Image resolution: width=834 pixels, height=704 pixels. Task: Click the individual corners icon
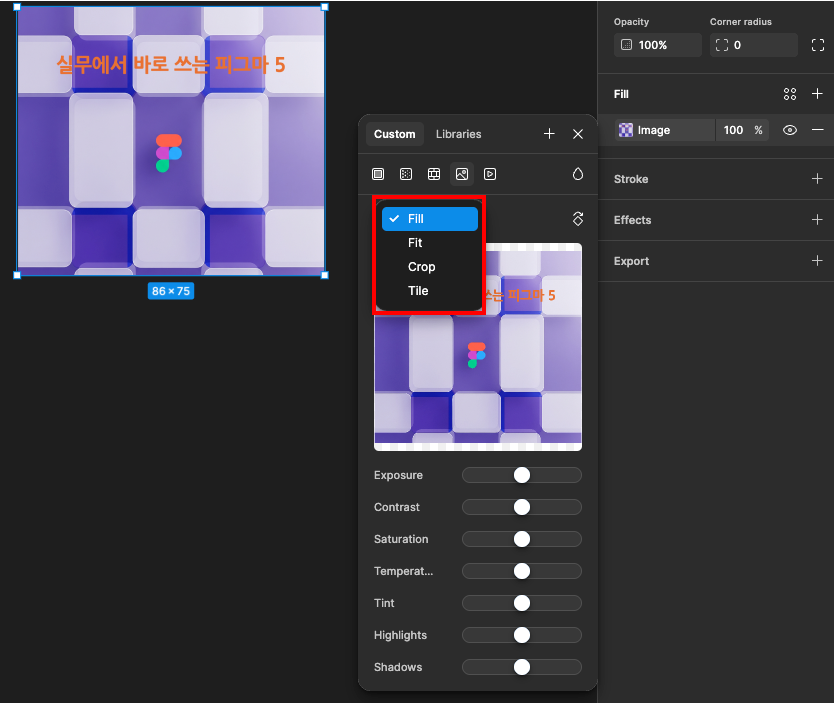click(818, 45)
